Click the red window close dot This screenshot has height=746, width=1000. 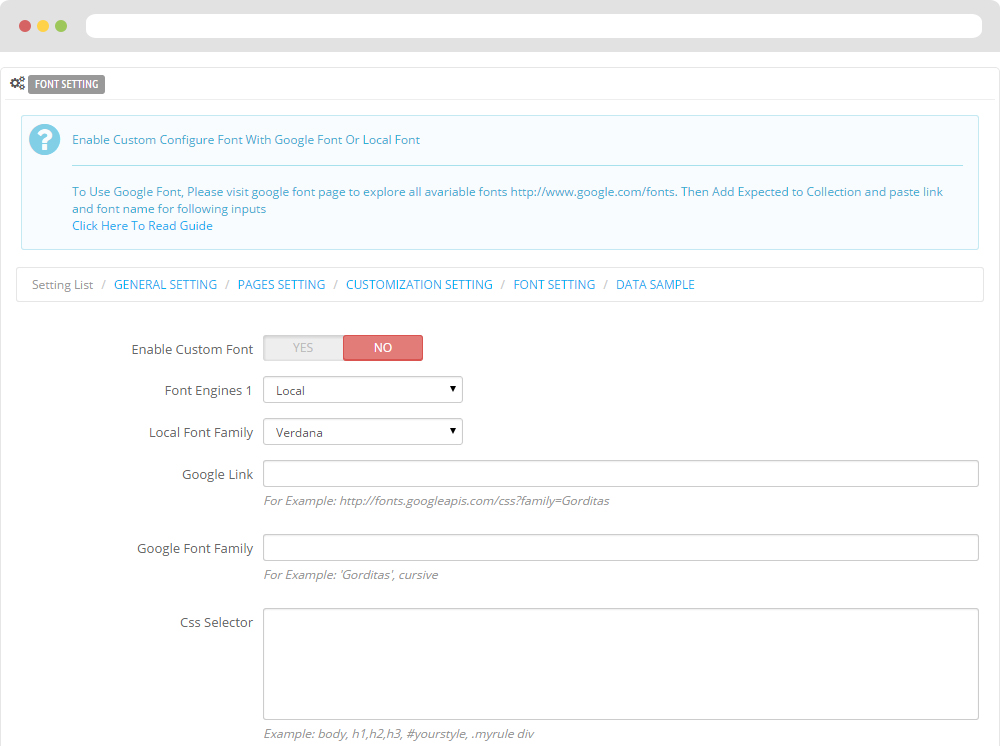point(25,26)
